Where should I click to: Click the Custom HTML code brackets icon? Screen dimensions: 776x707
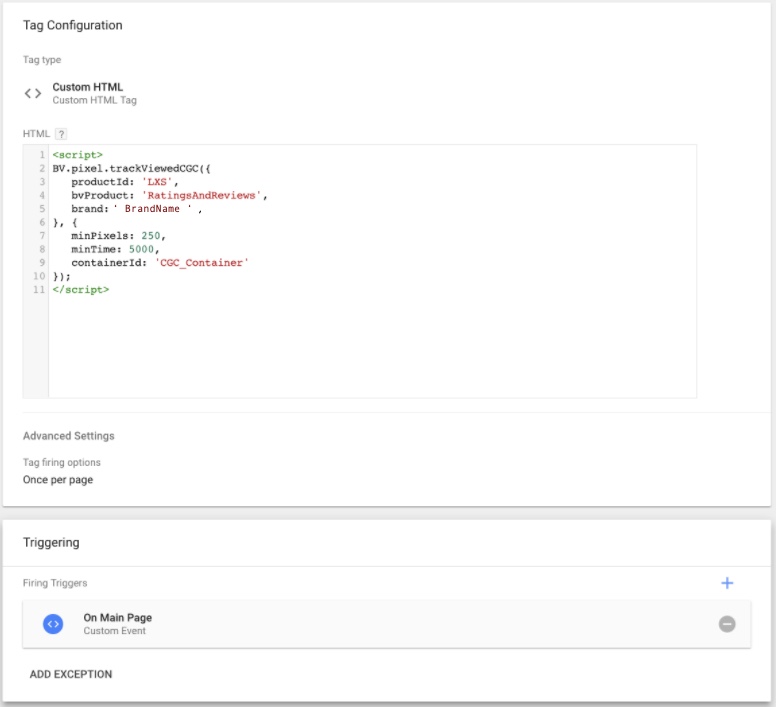pyautogui.click(x=33, y=93)
